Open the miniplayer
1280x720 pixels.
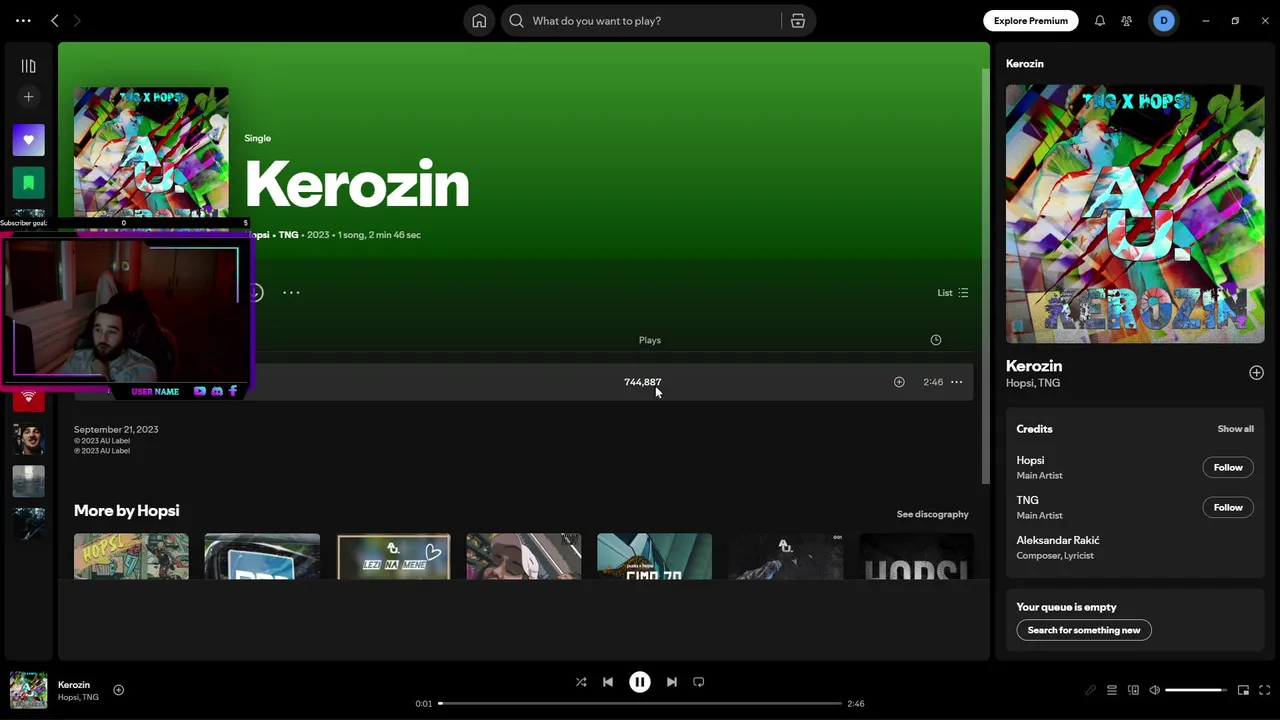click(x=1243, y=690)
